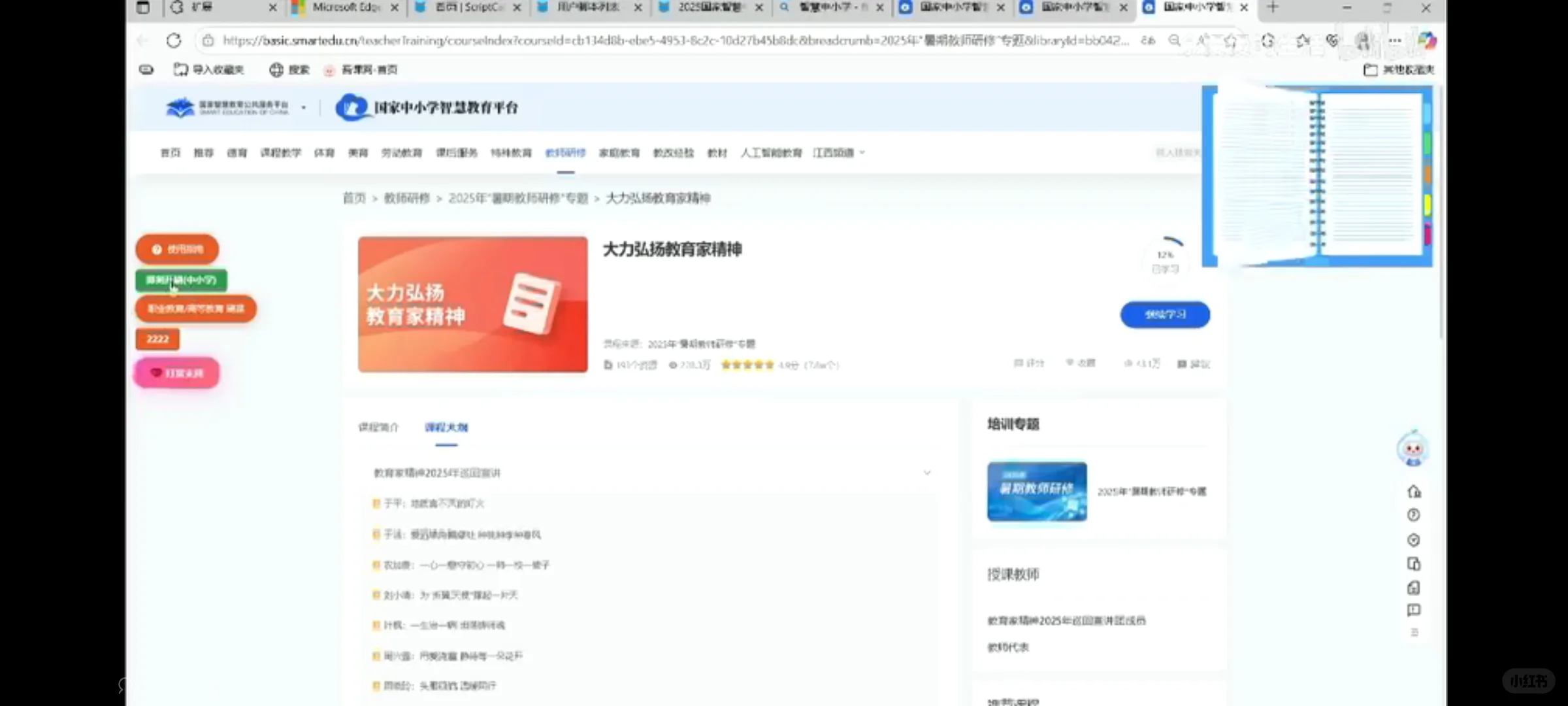
Task: Open the 笔记 notes icon near the view count
Action: point(1194,363)
